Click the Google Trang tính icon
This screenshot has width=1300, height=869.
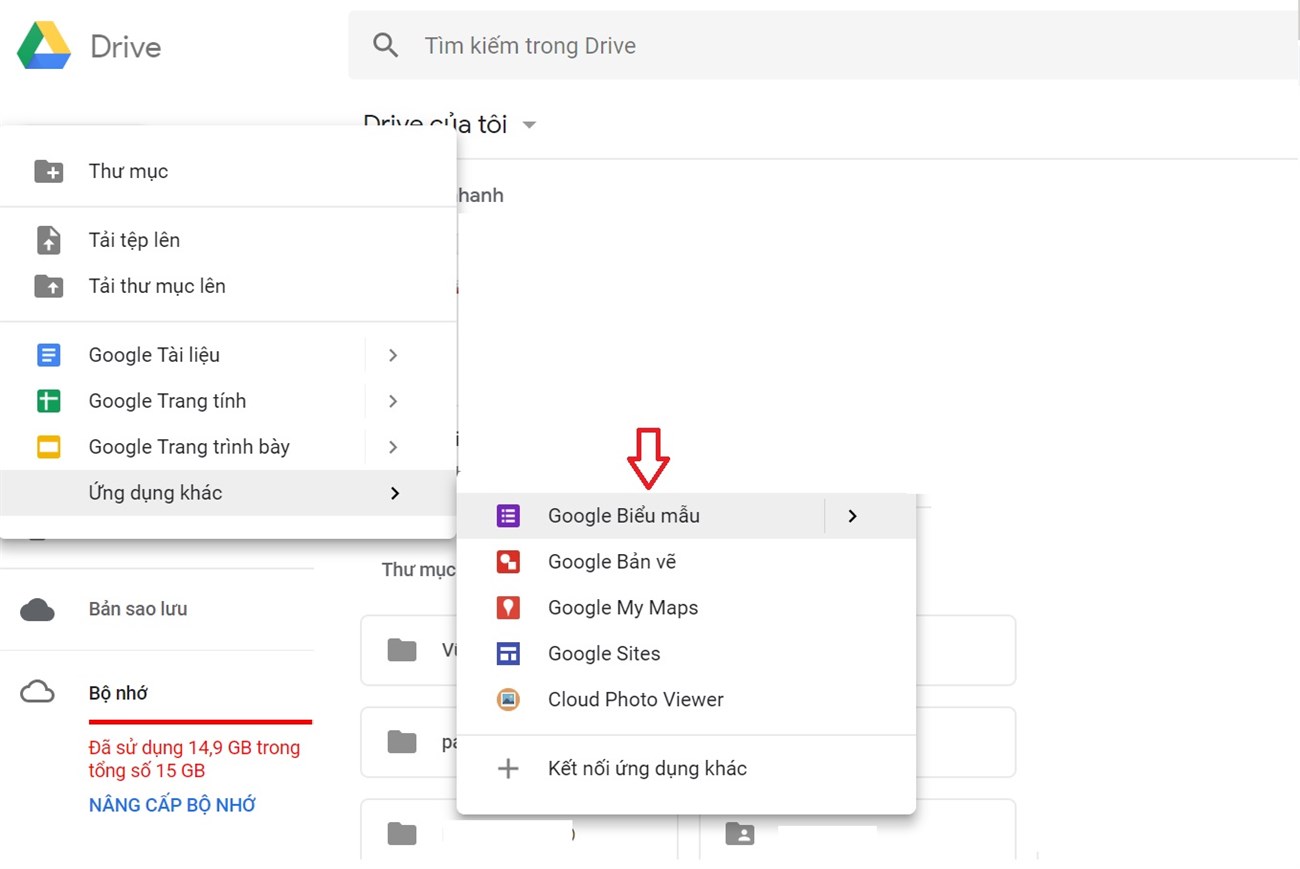[x=48, y=400]
